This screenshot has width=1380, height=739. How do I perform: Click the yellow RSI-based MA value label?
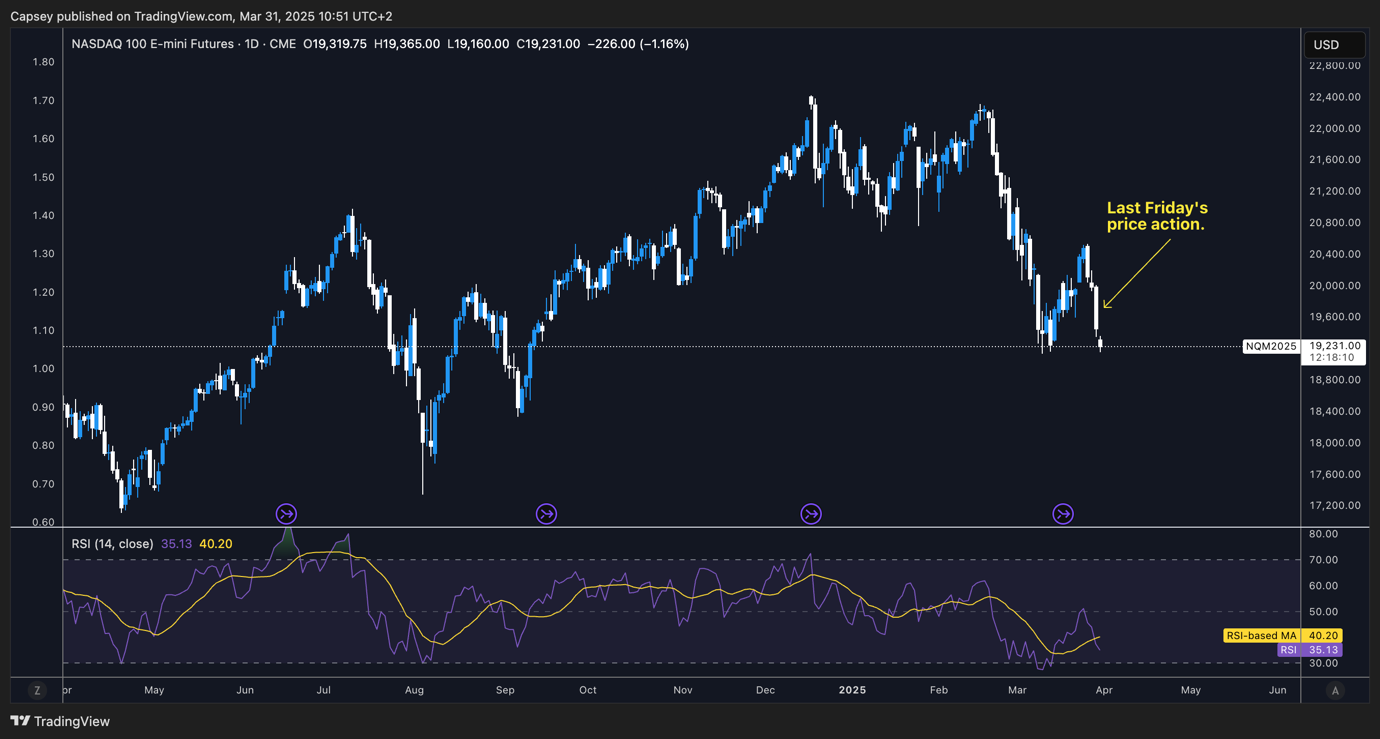tap(1261, 636)
